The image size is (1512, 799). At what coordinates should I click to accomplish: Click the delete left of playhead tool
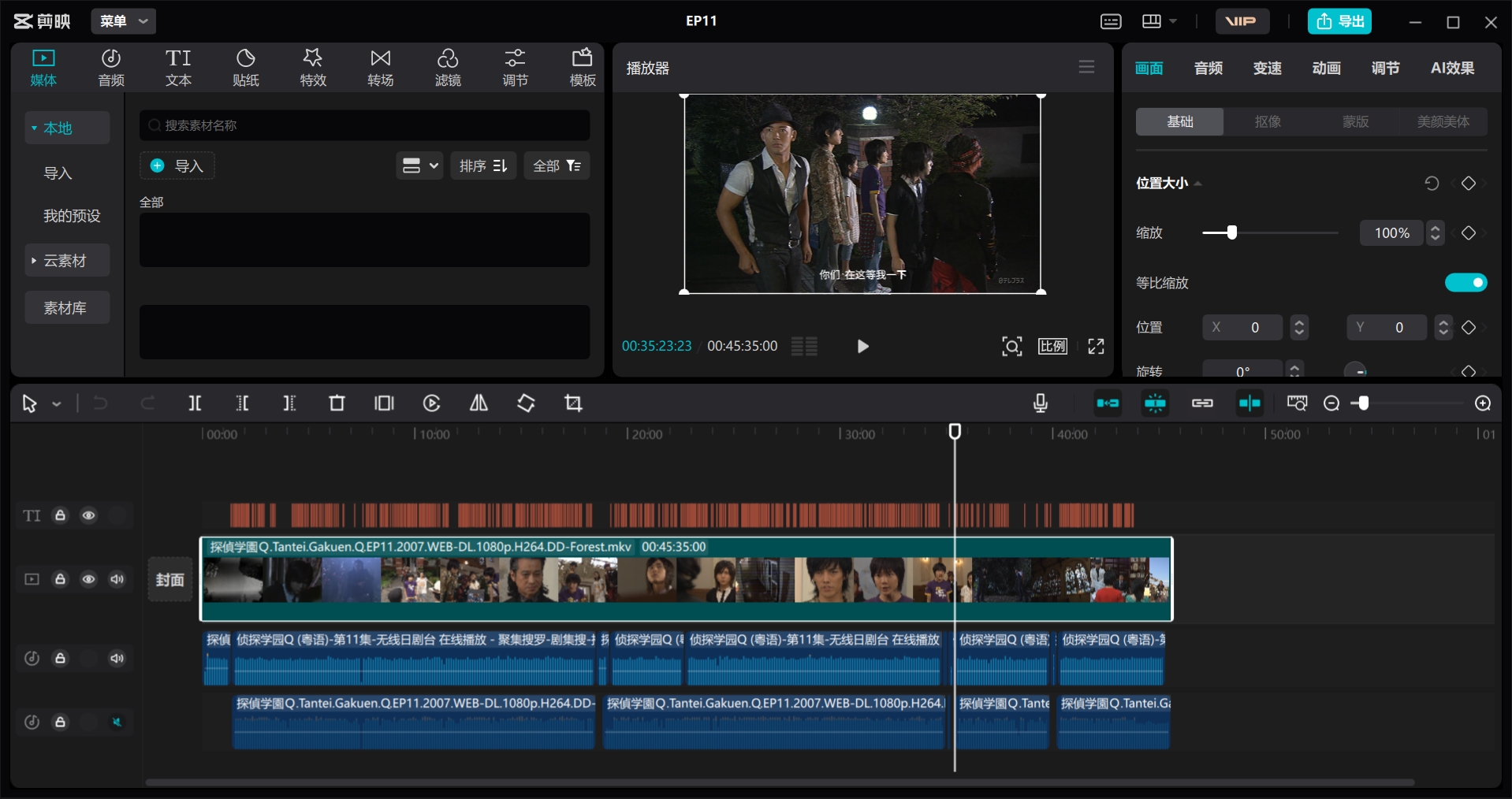coord(243,403)
